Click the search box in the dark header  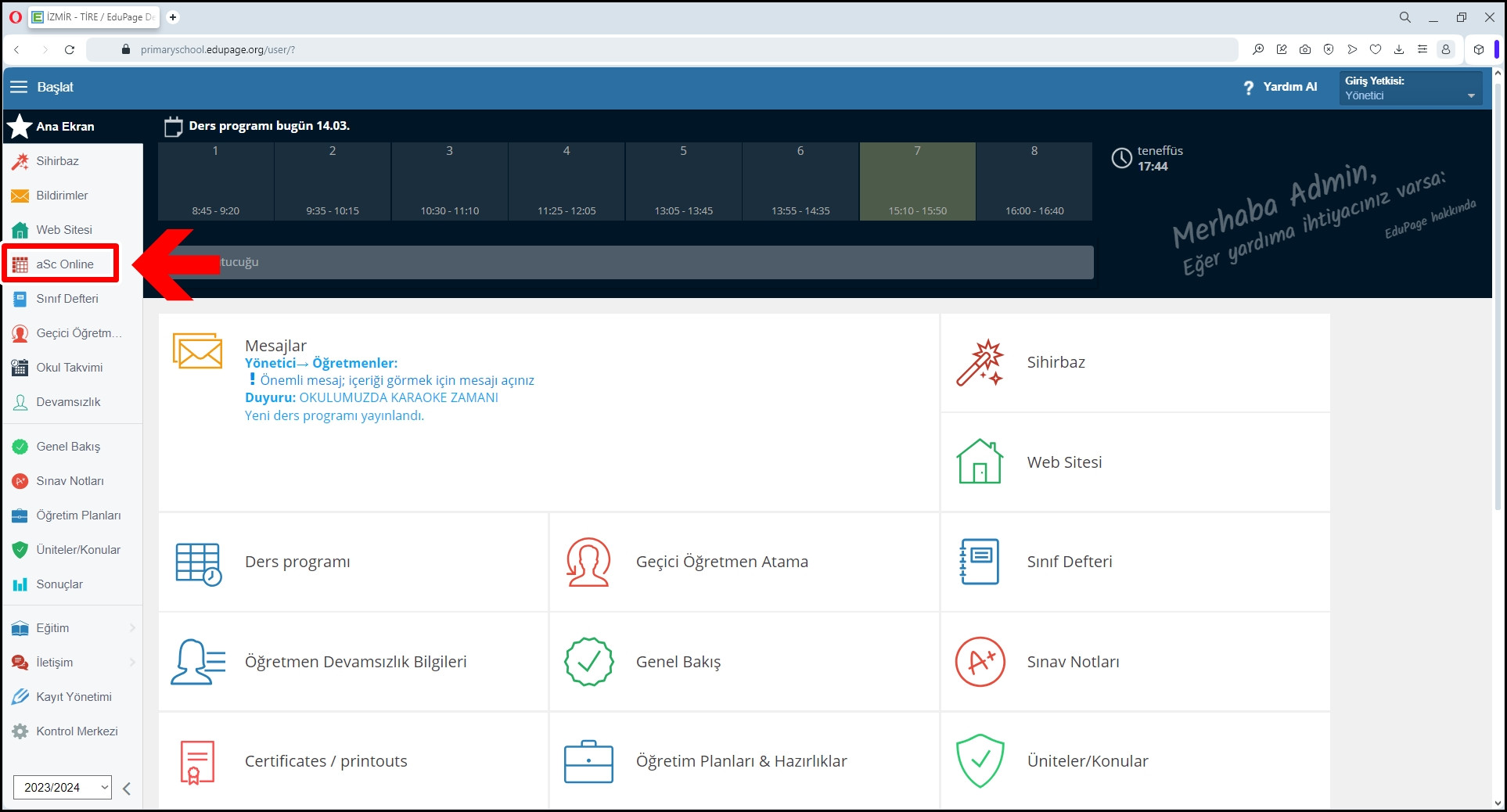coord(626,262)
